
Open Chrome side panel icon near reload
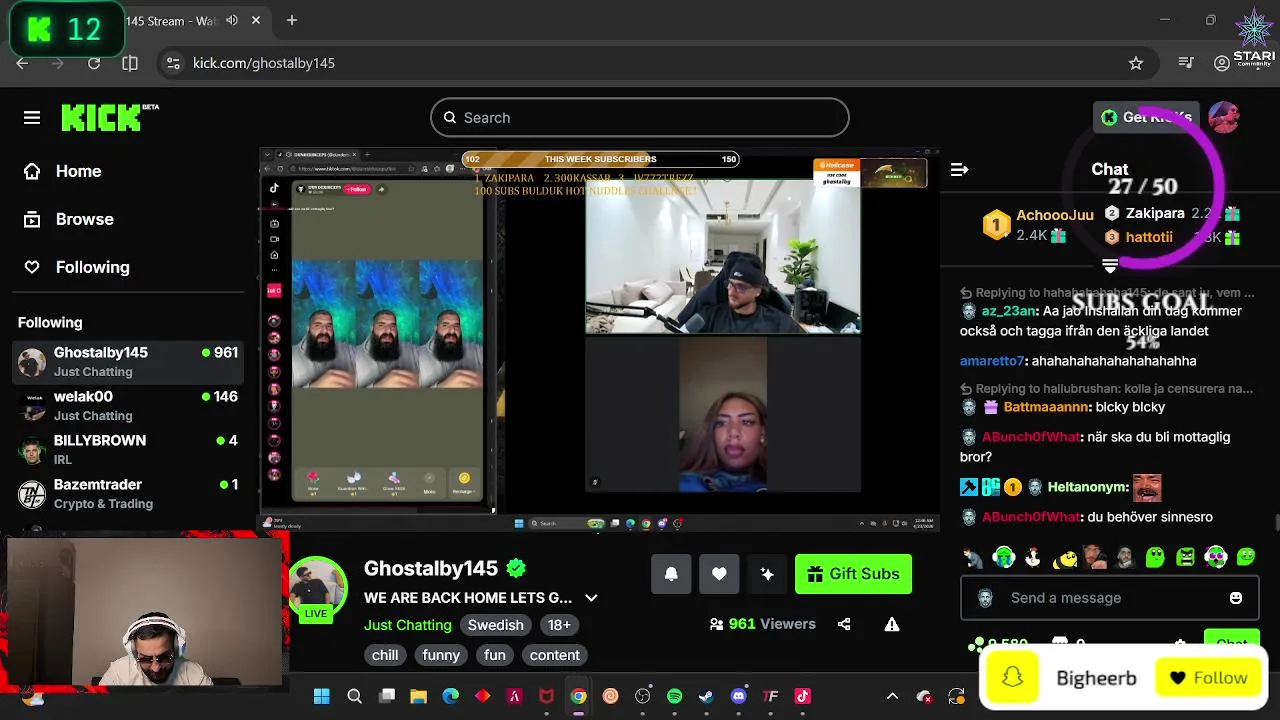(x=130, y=63)
